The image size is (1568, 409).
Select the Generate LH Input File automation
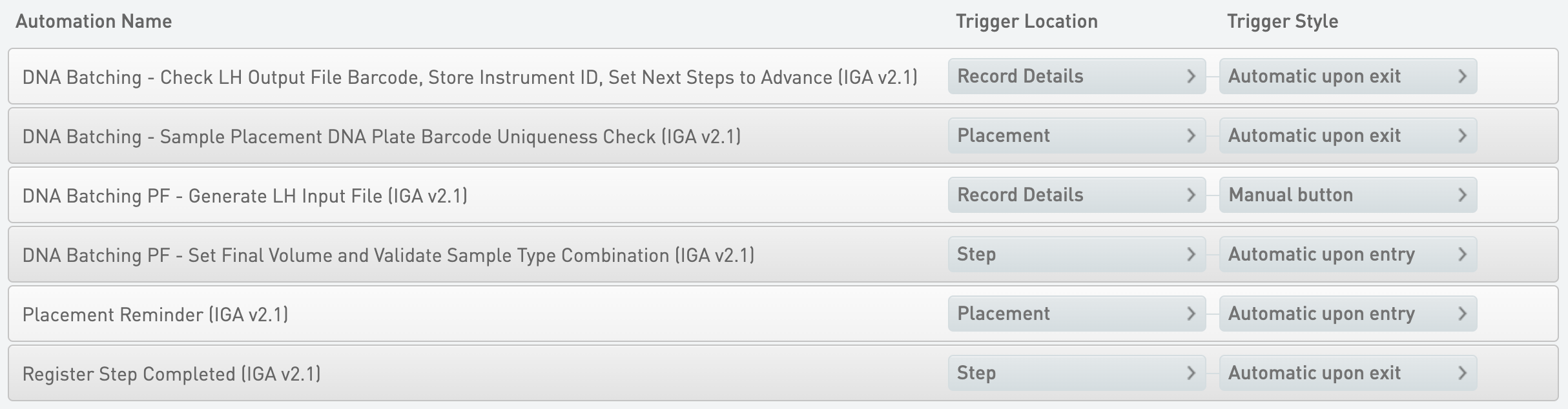pos(245,196)
